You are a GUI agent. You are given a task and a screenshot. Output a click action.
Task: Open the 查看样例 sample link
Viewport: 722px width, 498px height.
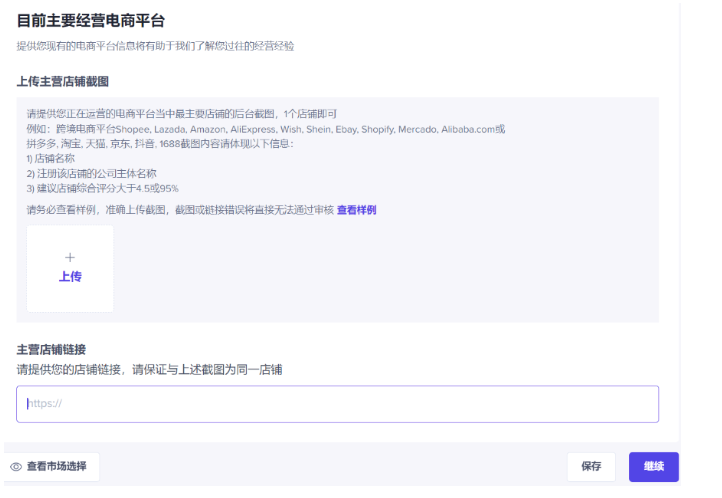[356, 210]
